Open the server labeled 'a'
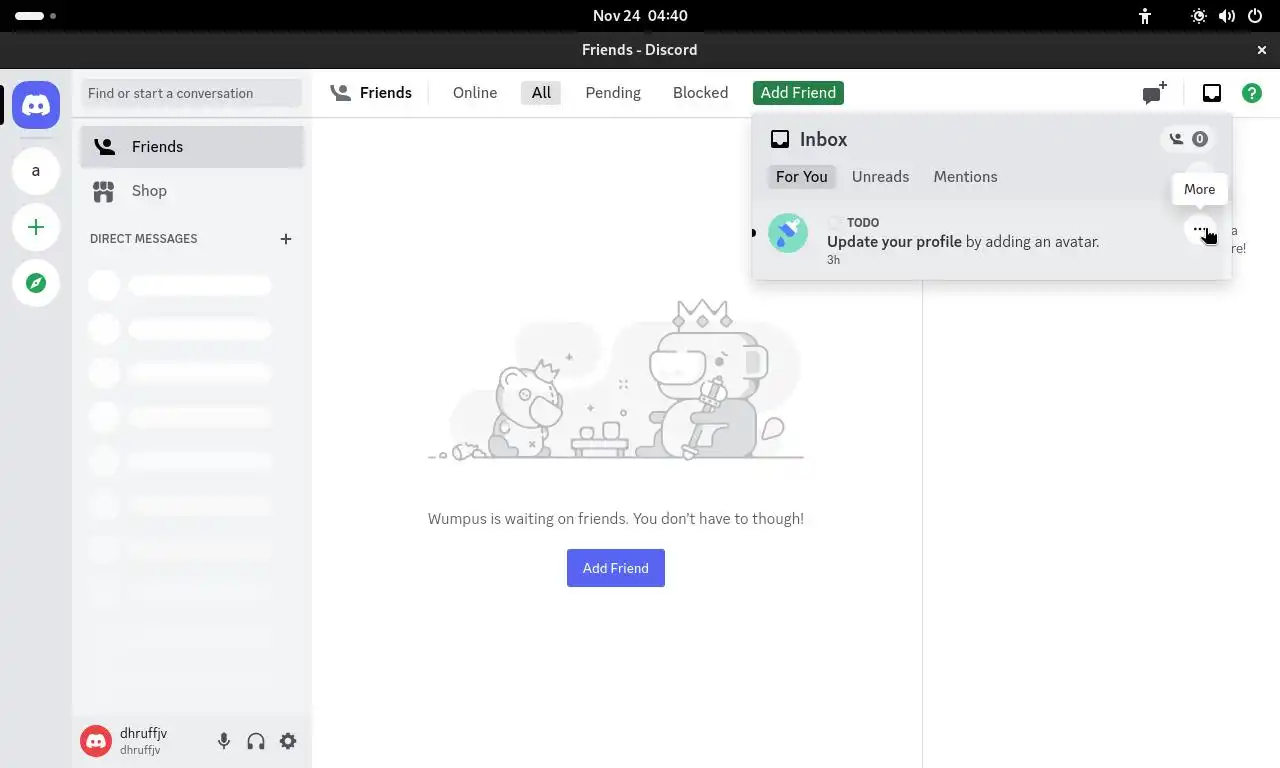This screenshot has height=768, width=1280. [36, 171]
